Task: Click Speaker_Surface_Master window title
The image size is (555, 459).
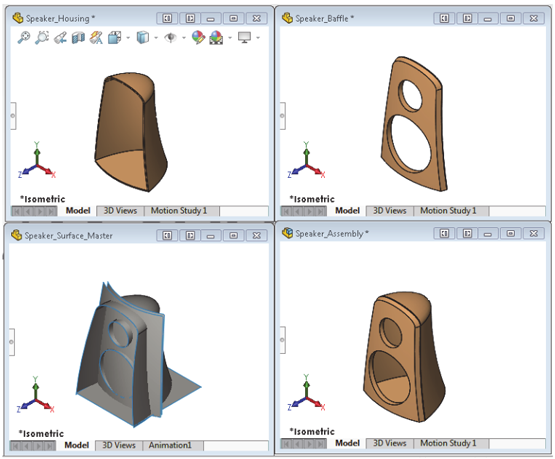Action: click(x=68, y=236)
